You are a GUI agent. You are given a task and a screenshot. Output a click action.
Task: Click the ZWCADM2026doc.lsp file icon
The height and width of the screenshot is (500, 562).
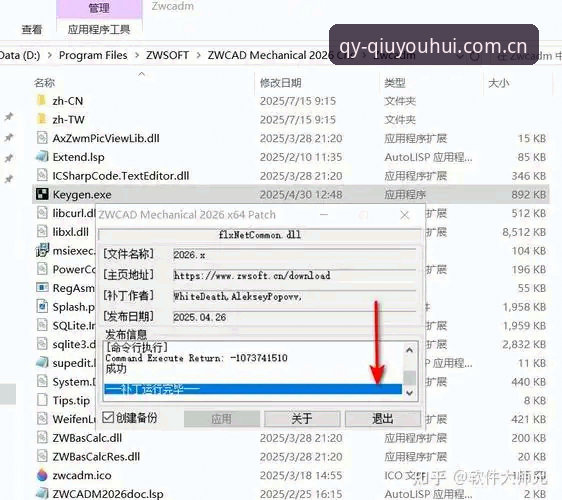click(42, 494)
